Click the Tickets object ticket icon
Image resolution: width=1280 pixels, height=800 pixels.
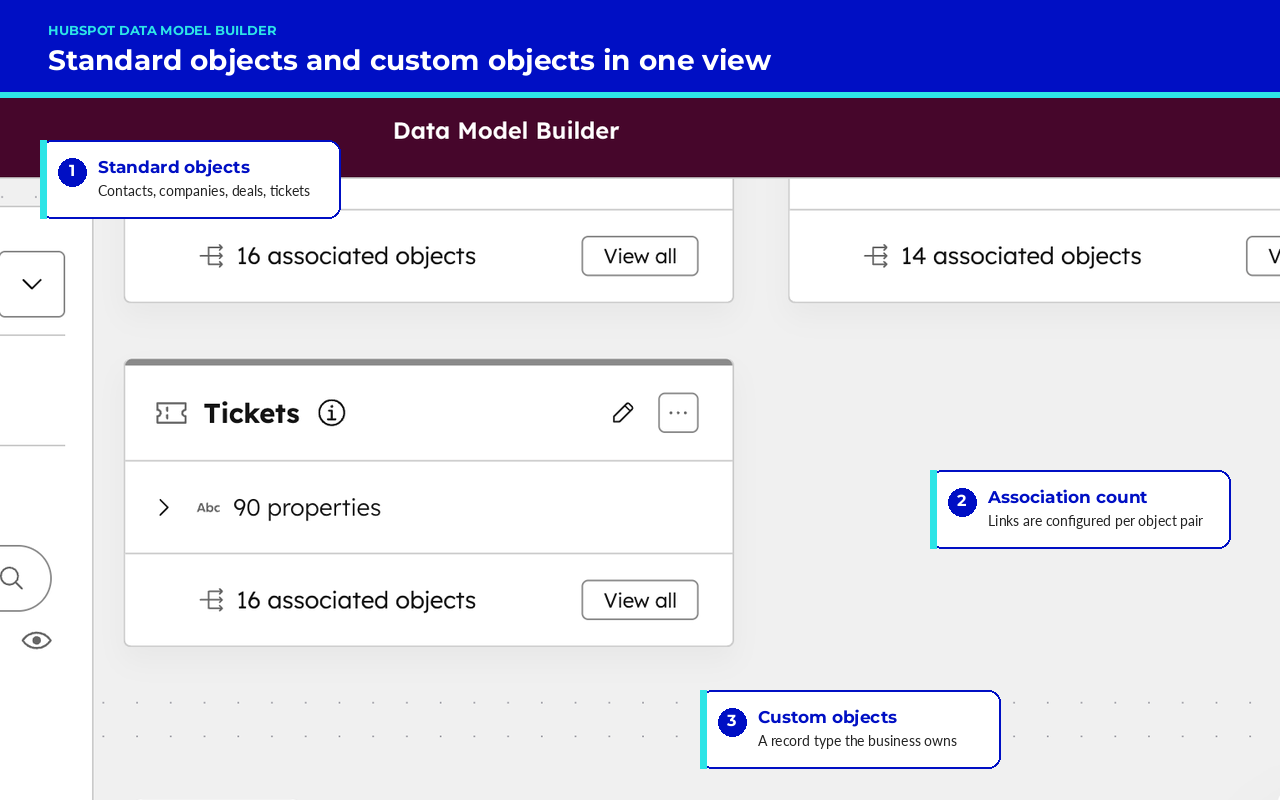(171, 413)
